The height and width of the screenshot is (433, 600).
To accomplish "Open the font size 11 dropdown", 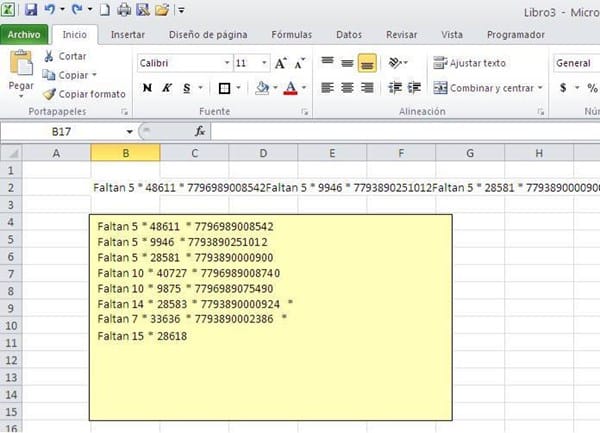I will [x=264, y=63].
